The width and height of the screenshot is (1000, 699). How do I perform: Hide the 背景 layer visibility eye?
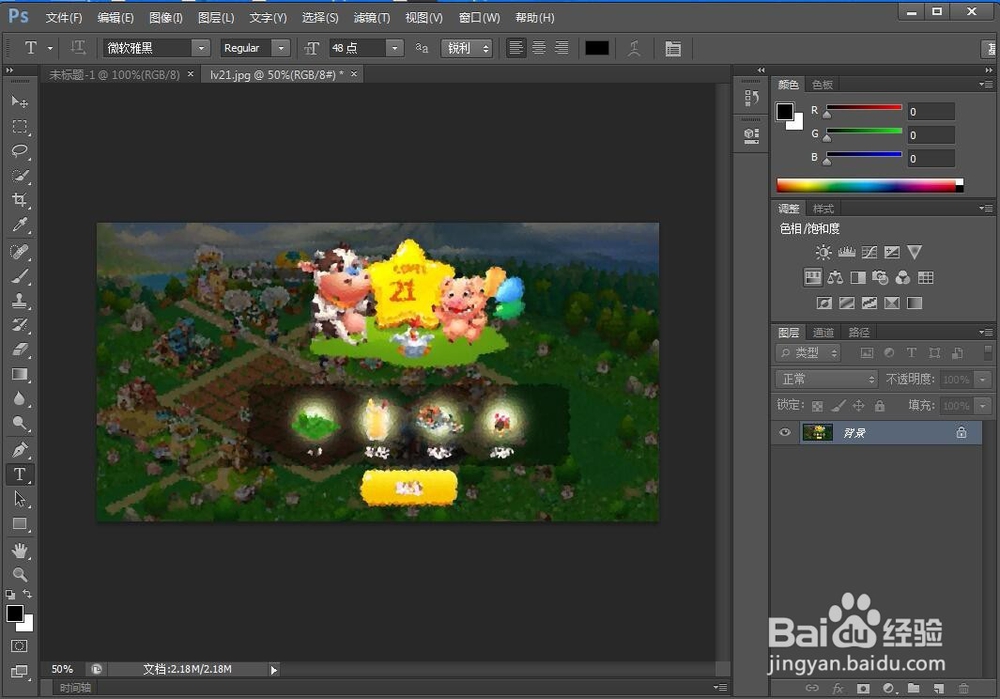pos(785,432)
